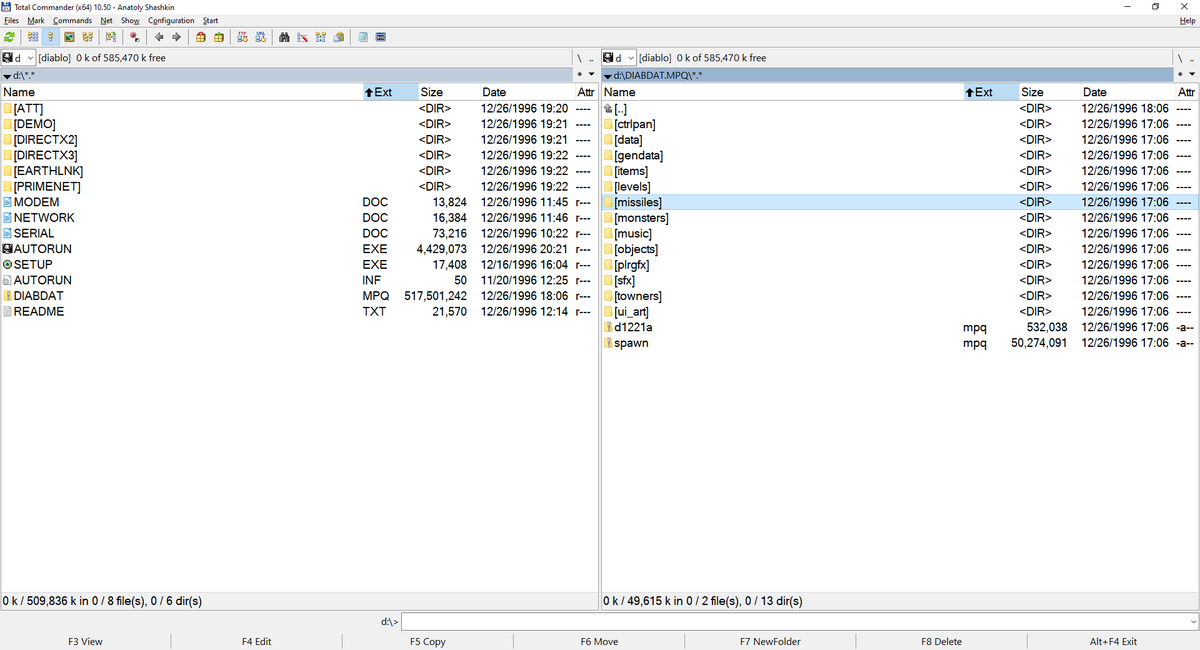This screenshot has width=1200, height=650.
Task: Select the d1221a mpq file icon
Action: click(608, 327)
